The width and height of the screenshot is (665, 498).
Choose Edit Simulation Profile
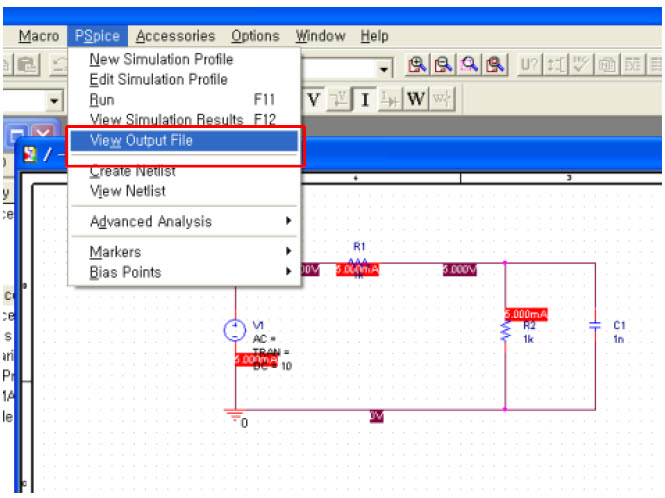click(x=184, y=79)
